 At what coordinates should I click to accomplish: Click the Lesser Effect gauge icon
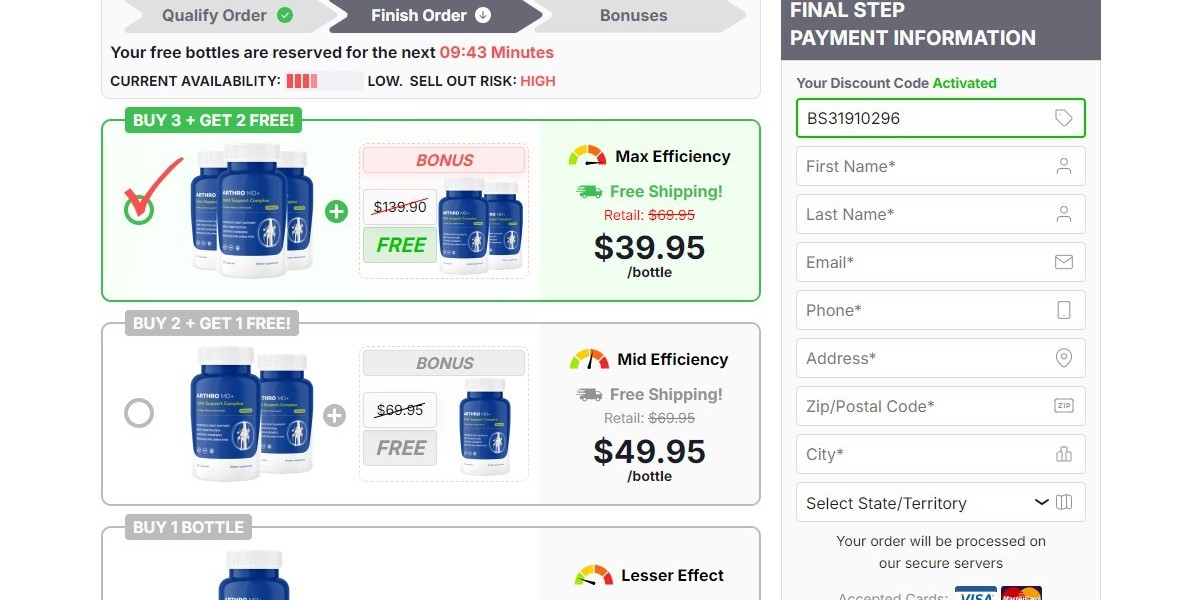pyautogui.click(x=593, y=575)
